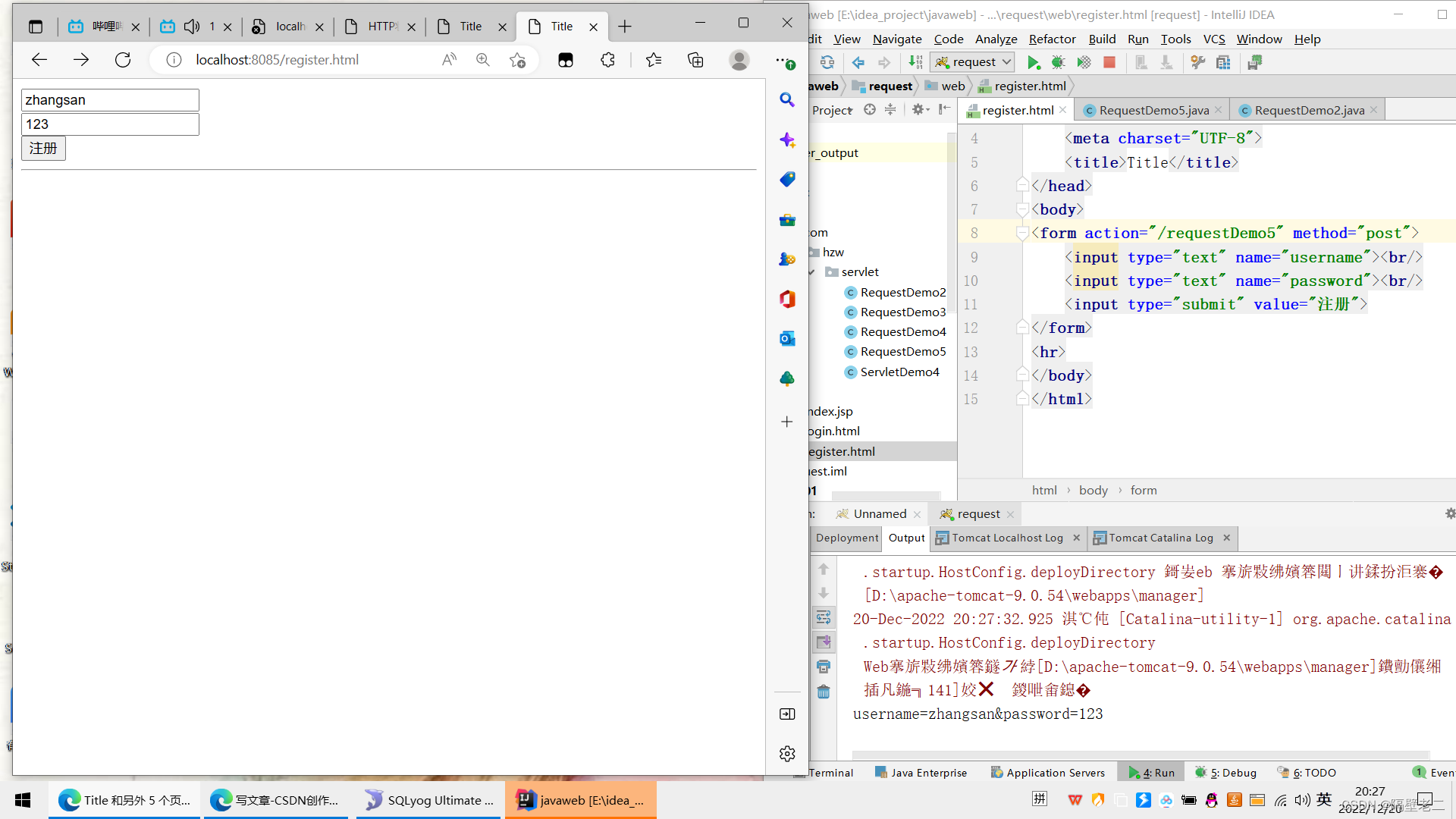Click the Scroll from Source target icon
1456x819 pixels.
pos(870,110)
